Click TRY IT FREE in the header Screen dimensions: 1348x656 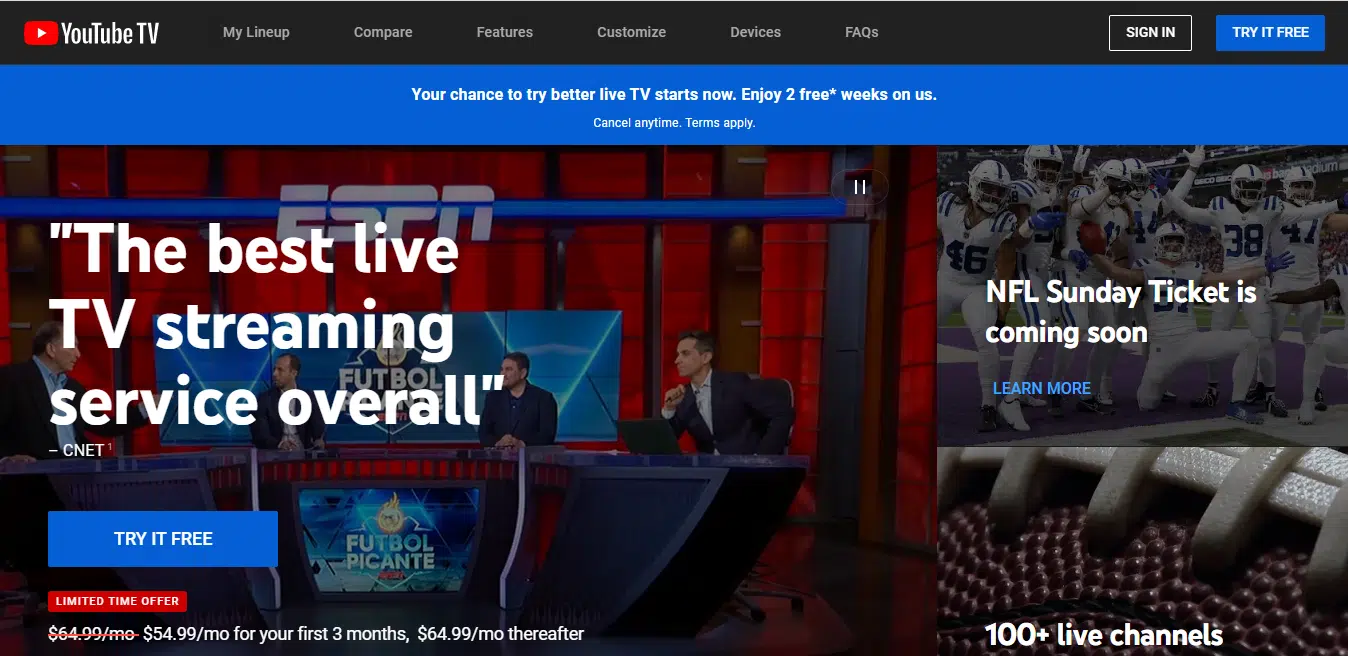[1270, 32]
